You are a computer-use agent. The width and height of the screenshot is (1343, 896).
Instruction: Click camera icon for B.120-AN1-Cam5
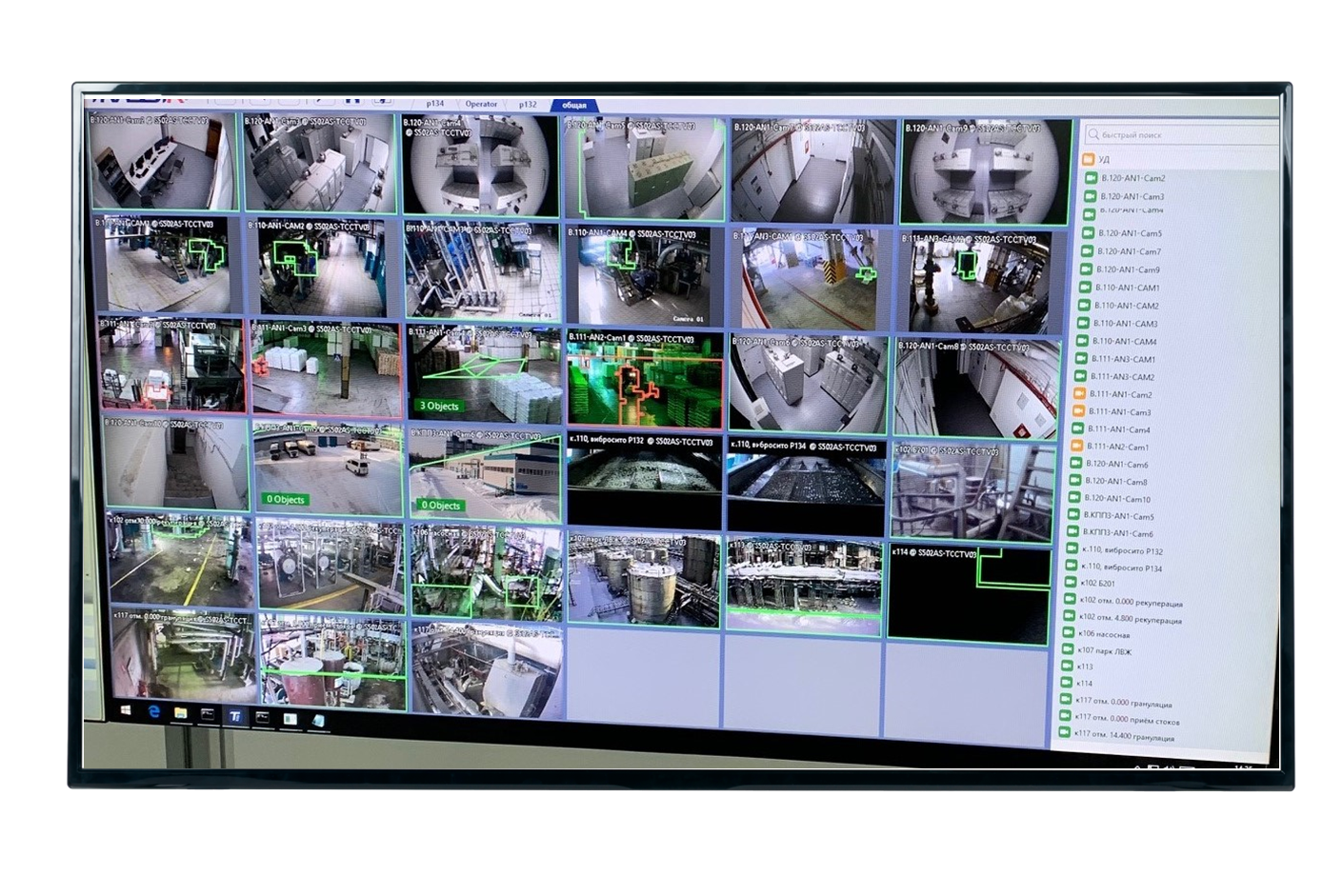point(1088,232)
